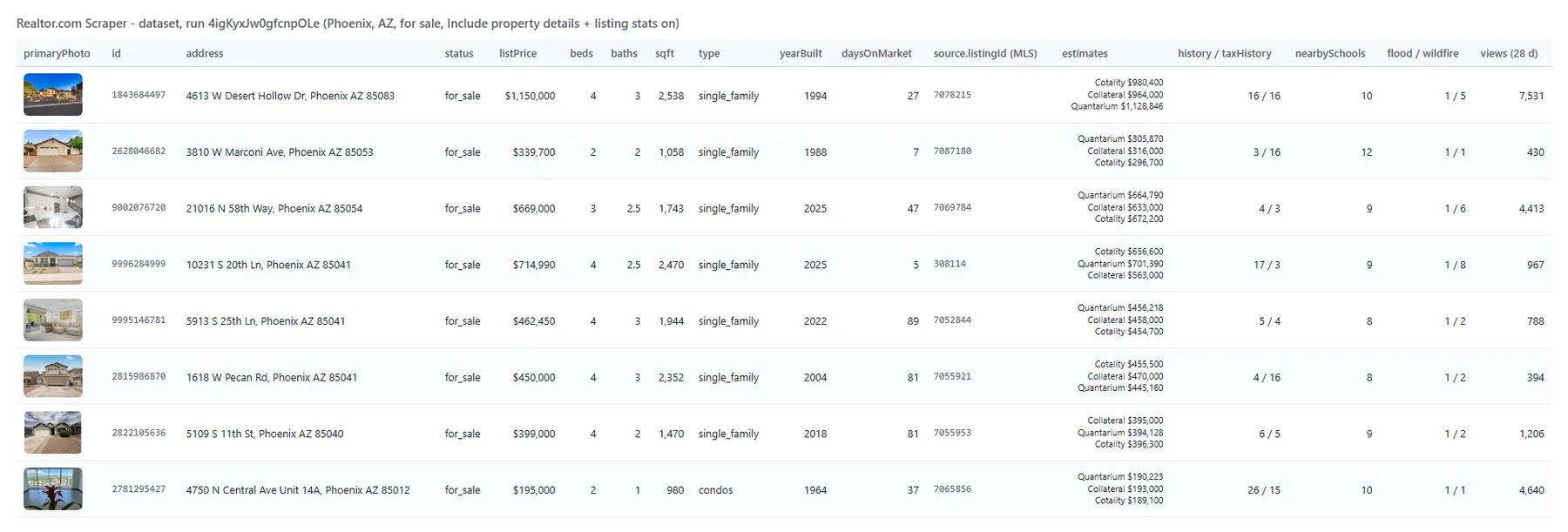Select address 21016 N 58th Way, Phoenix
The image size is (1568, 532).
click(274, 208)
